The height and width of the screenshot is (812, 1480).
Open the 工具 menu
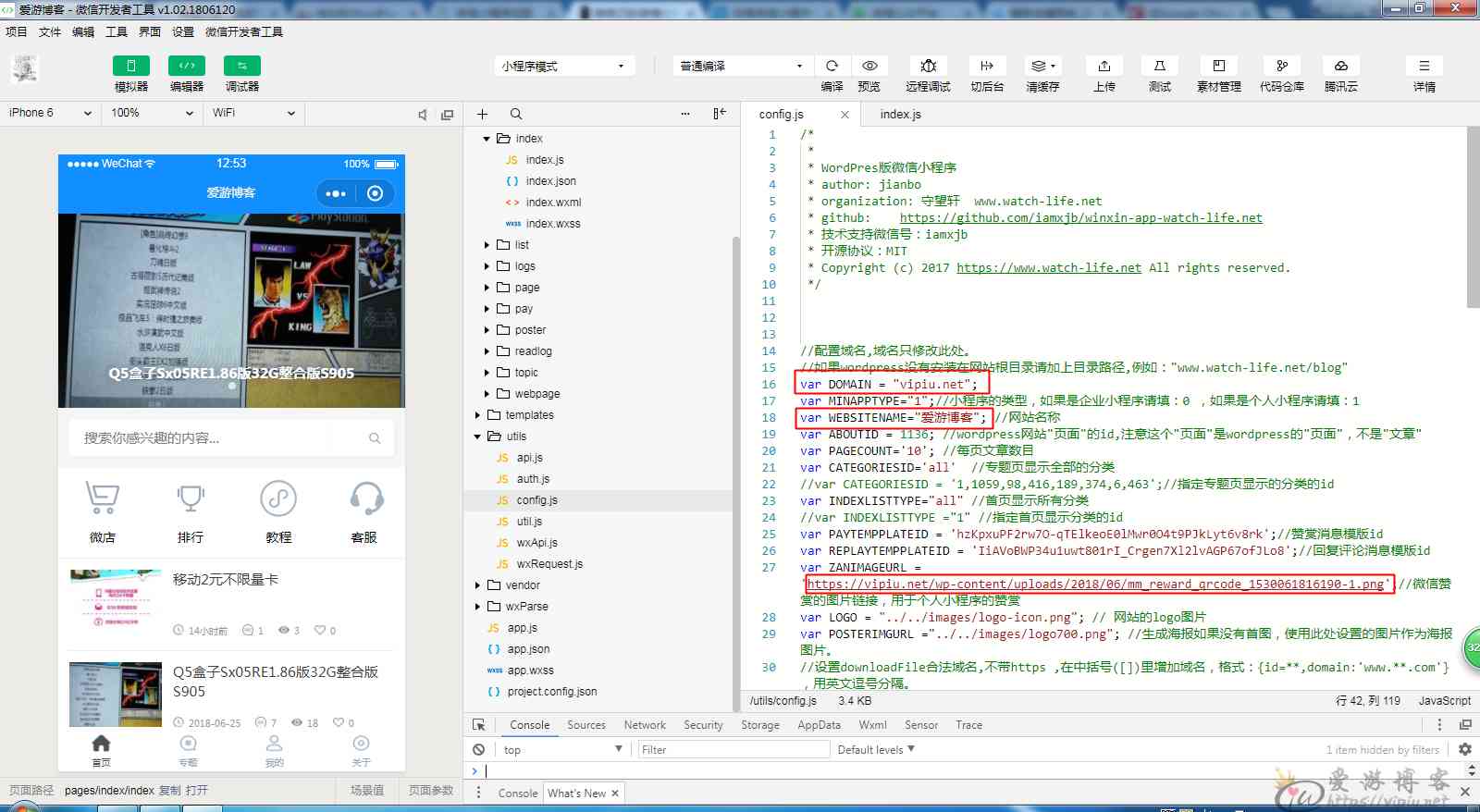[117, 31]
